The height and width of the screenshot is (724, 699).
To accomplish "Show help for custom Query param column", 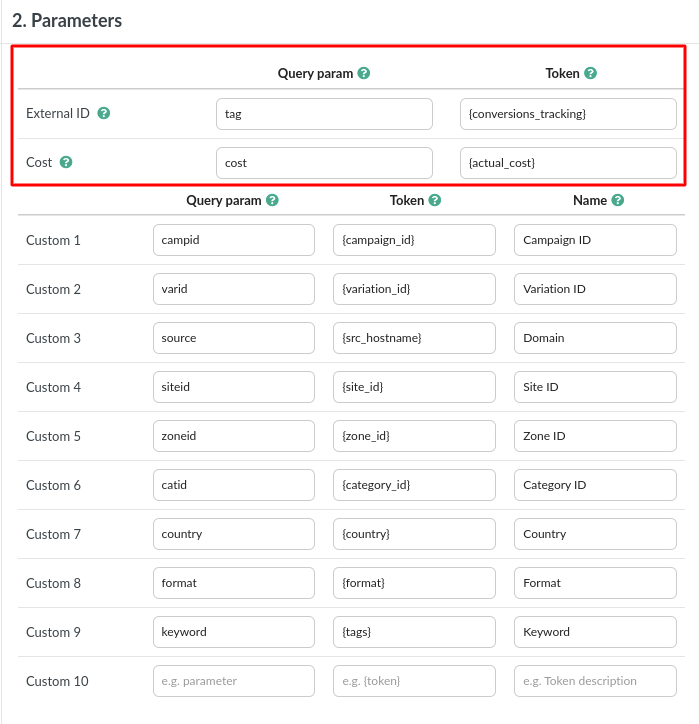I will pos(272,200).
